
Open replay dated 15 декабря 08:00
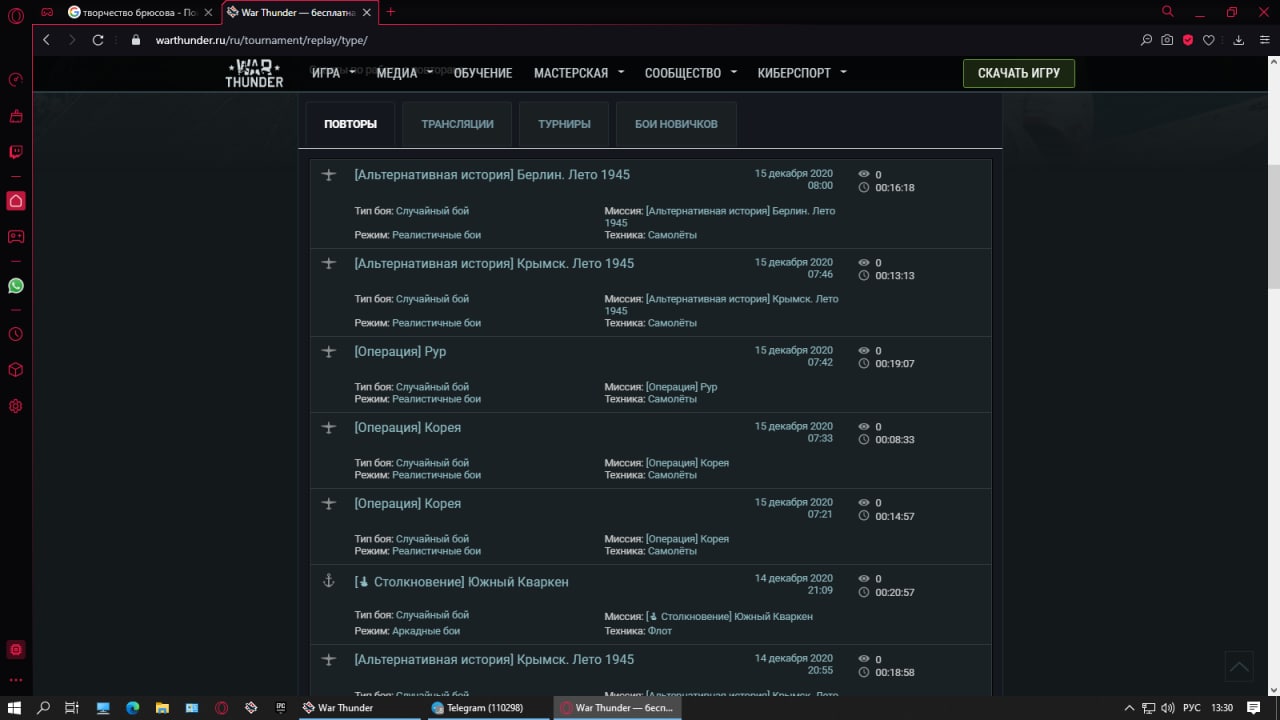[x=492, y=175]
